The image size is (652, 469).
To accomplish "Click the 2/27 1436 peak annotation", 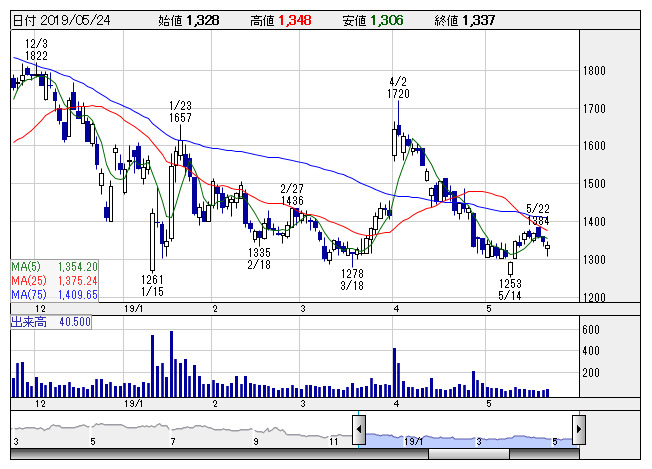I will click(x=292, y=195).
